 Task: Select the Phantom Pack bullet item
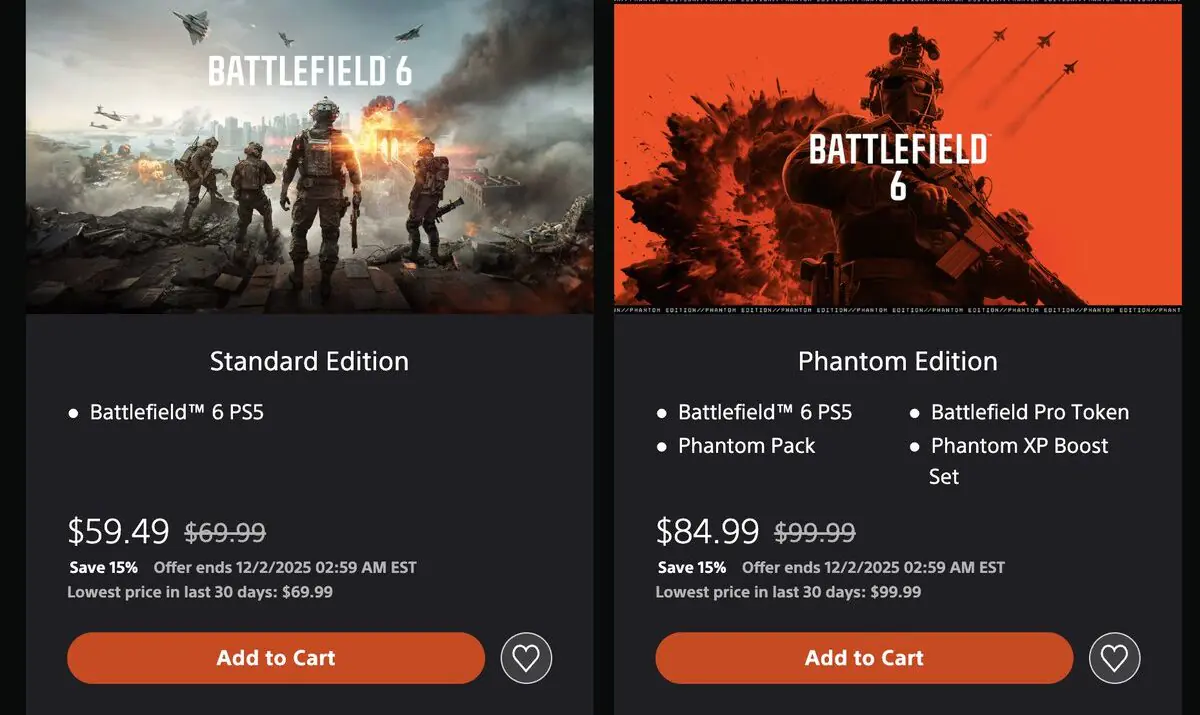(x=746, y=445)
